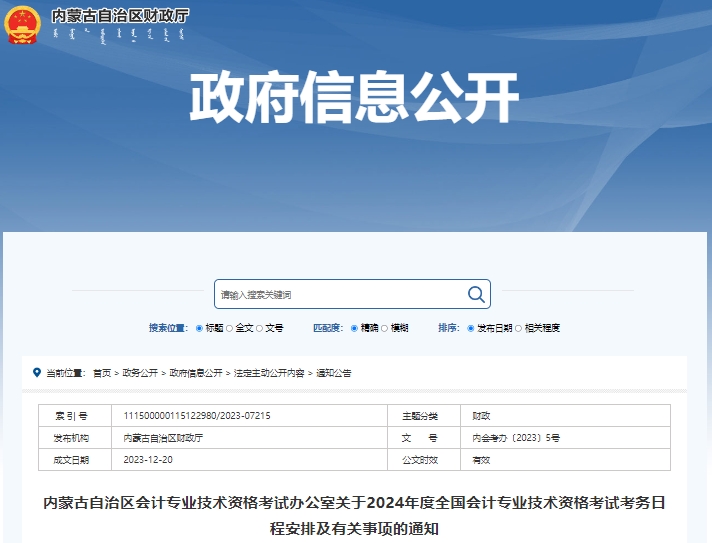Click the magnifying glass search icon

pyautogui.click(x=476, y=294)
